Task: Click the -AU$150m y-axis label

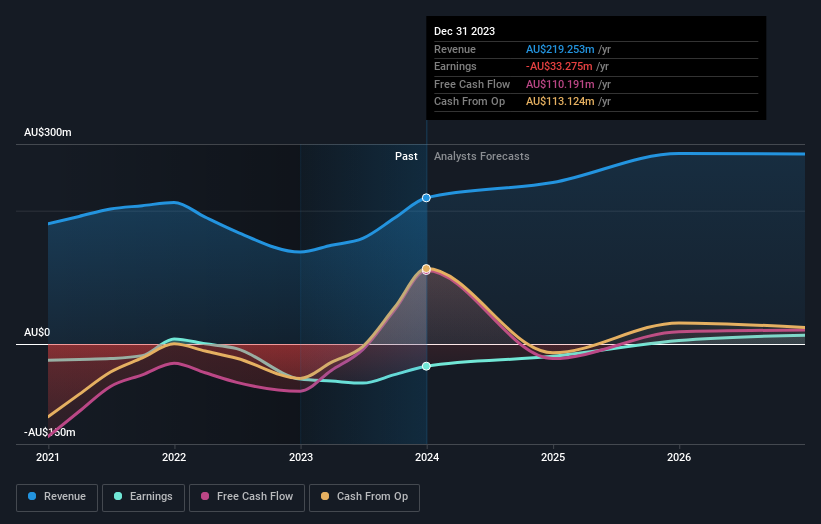Action: 50,432
